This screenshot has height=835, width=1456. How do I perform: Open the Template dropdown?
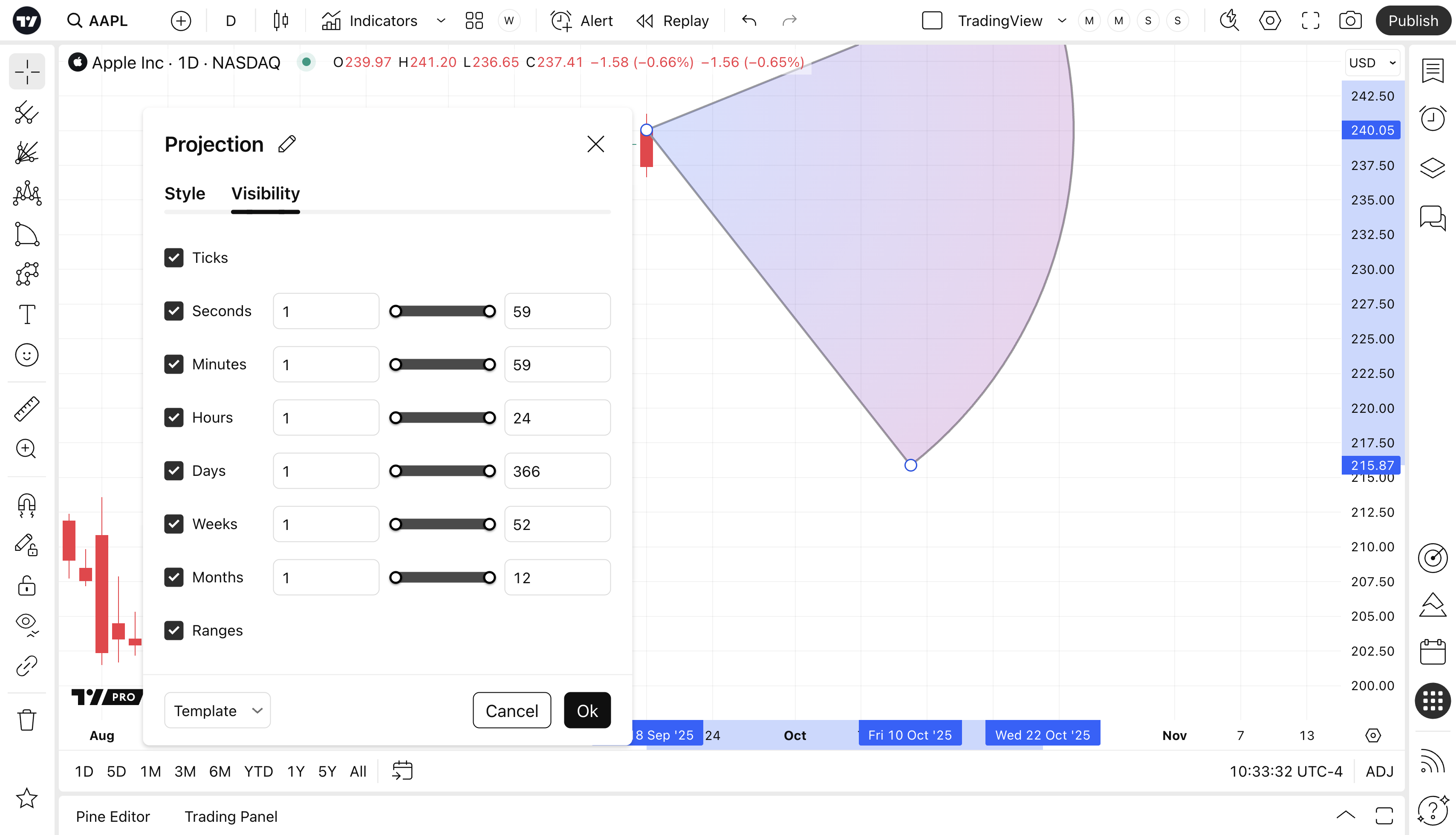coord(217,711)
